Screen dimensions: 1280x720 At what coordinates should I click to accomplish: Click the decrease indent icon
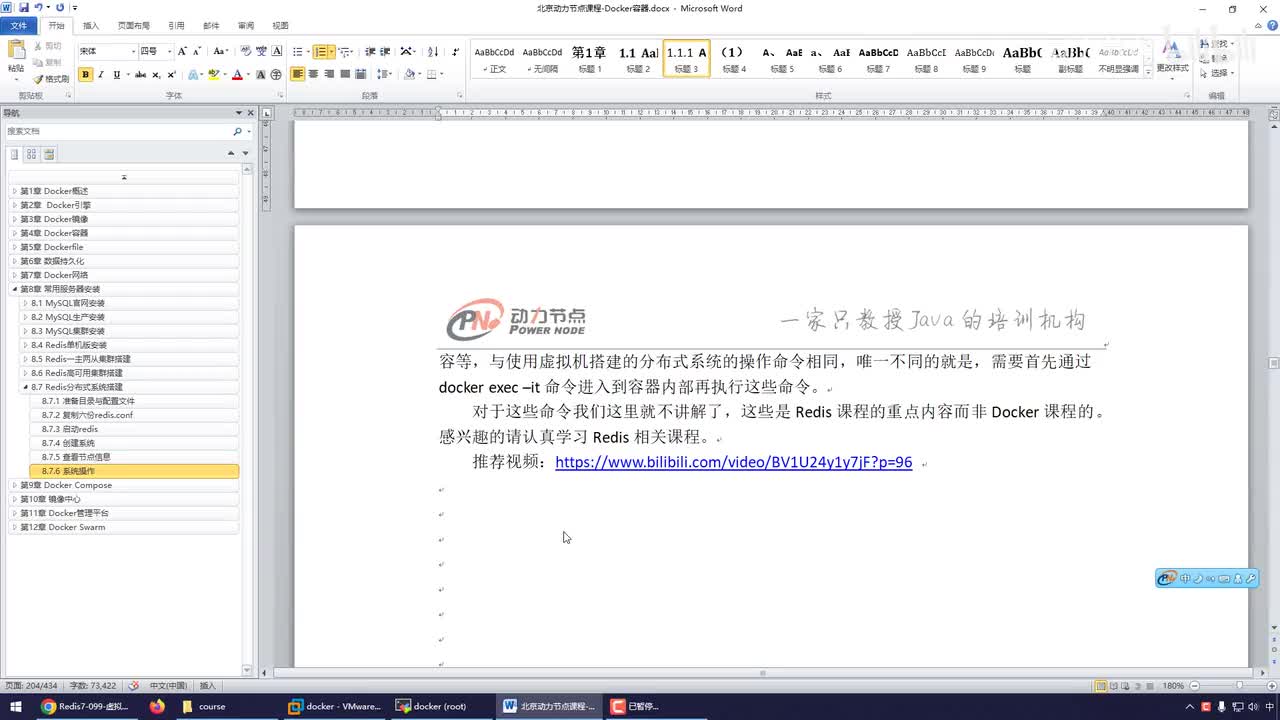pyautogui.click(x=370, y=51)
